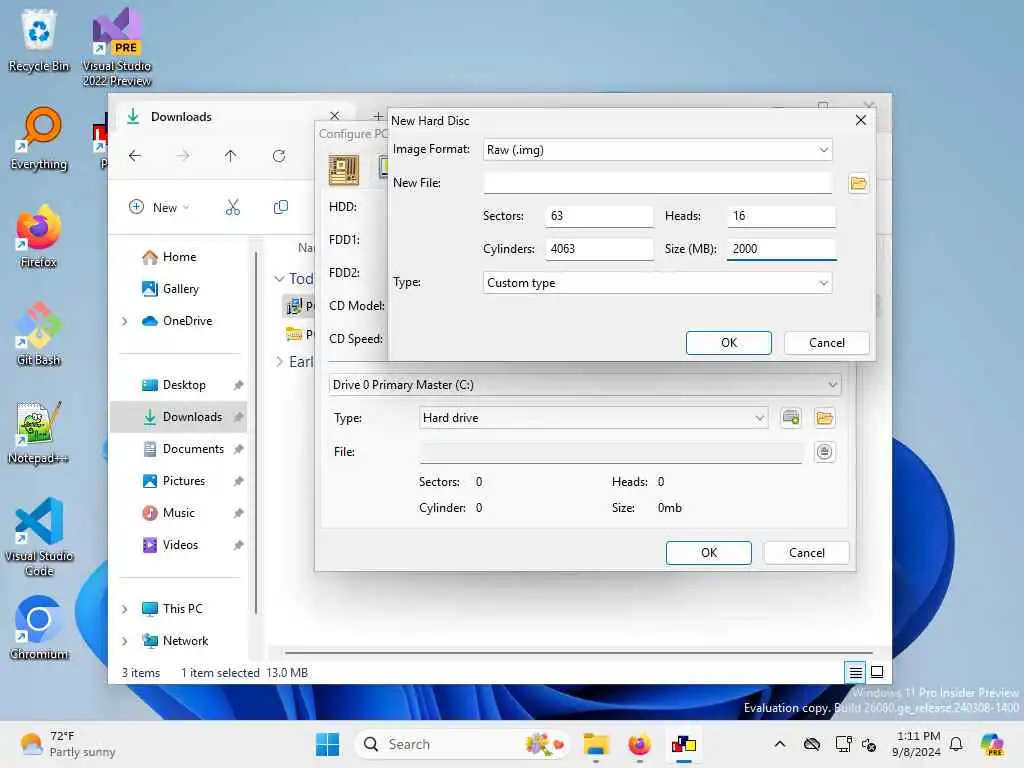Screen dimensions: 1024x768
Task: Click the eject disc image icon
Action: tap(825, 452)
